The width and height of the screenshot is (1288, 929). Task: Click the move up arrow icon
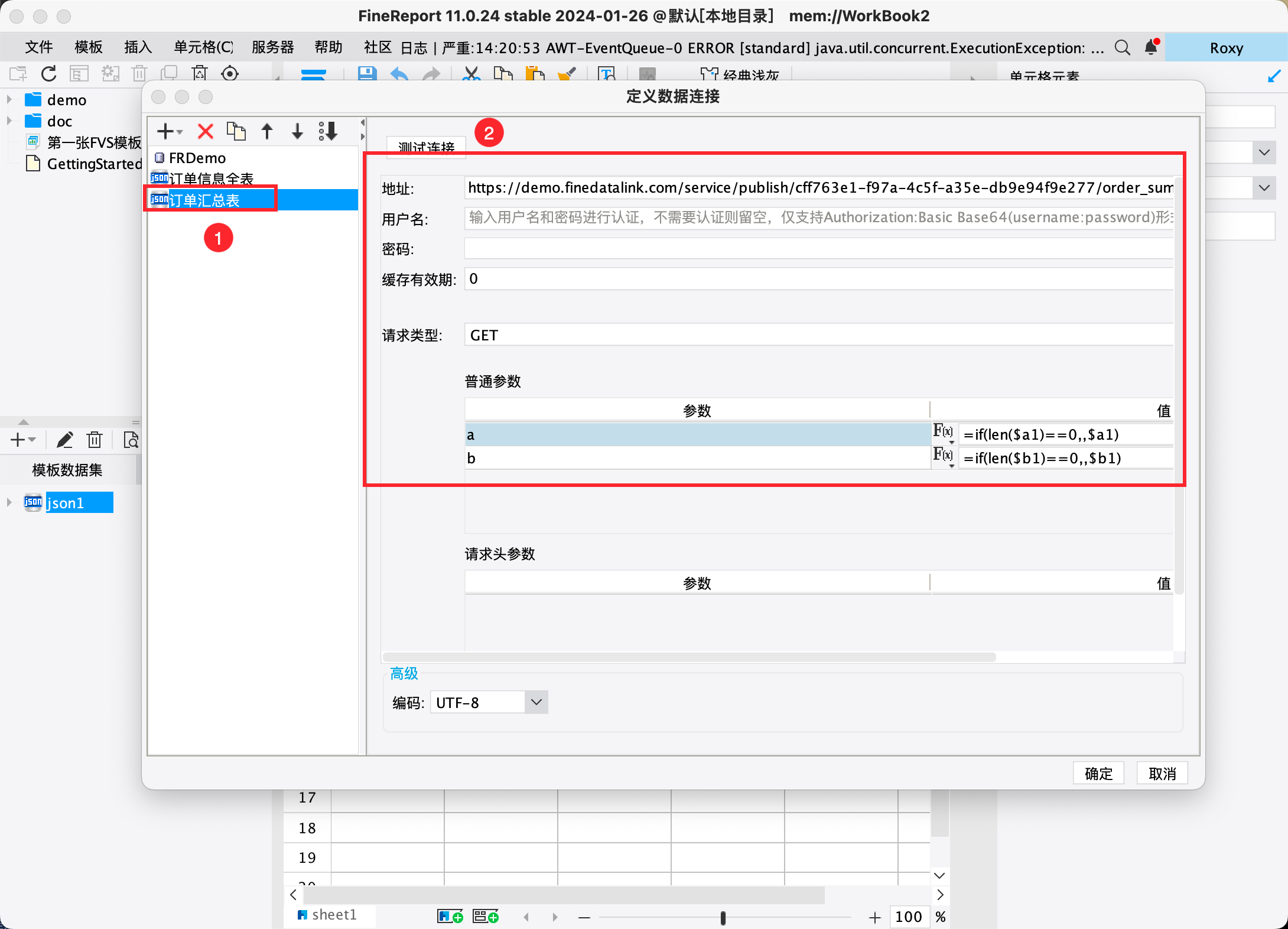point(267,131)
